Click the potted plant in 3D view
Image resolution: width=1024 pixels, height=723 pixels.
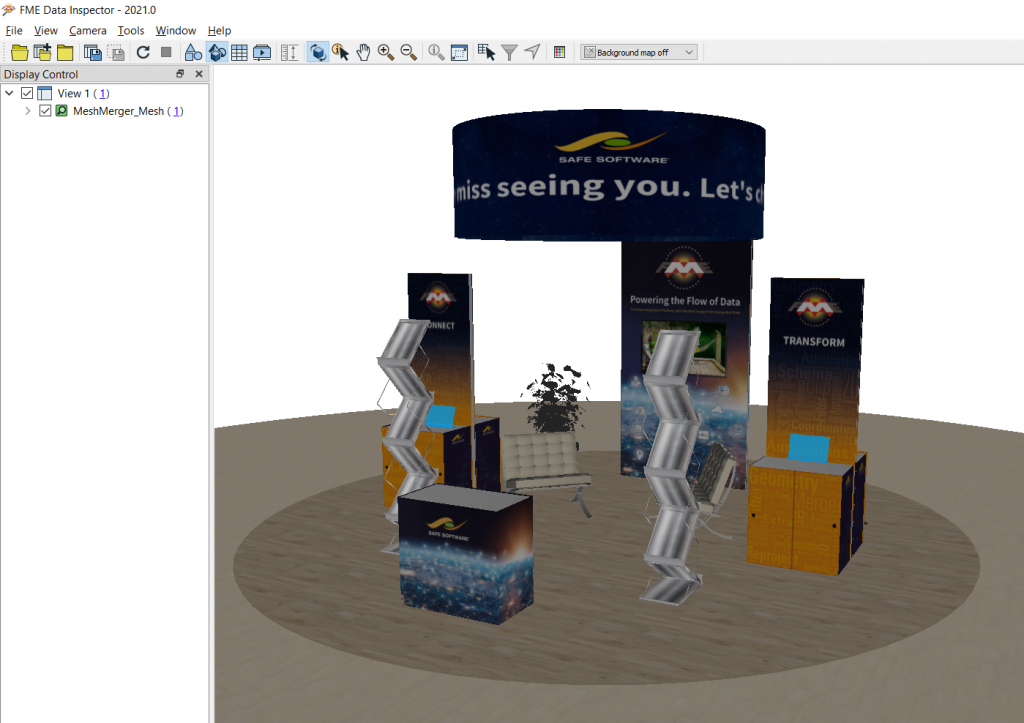tap(555, 398)
